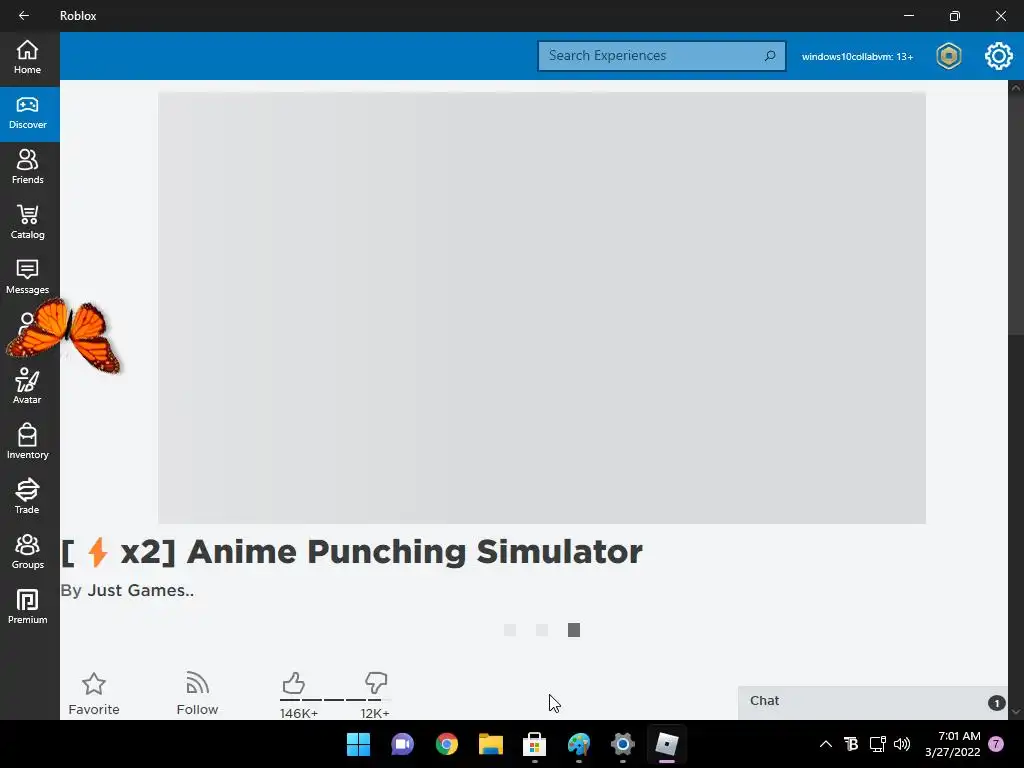Open the Trade page

click(27, 498)
